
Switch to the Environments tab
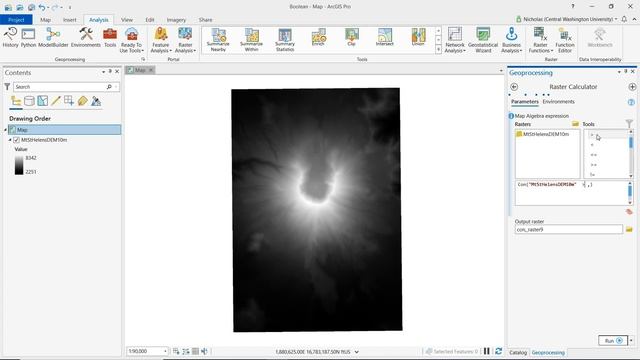558,102
